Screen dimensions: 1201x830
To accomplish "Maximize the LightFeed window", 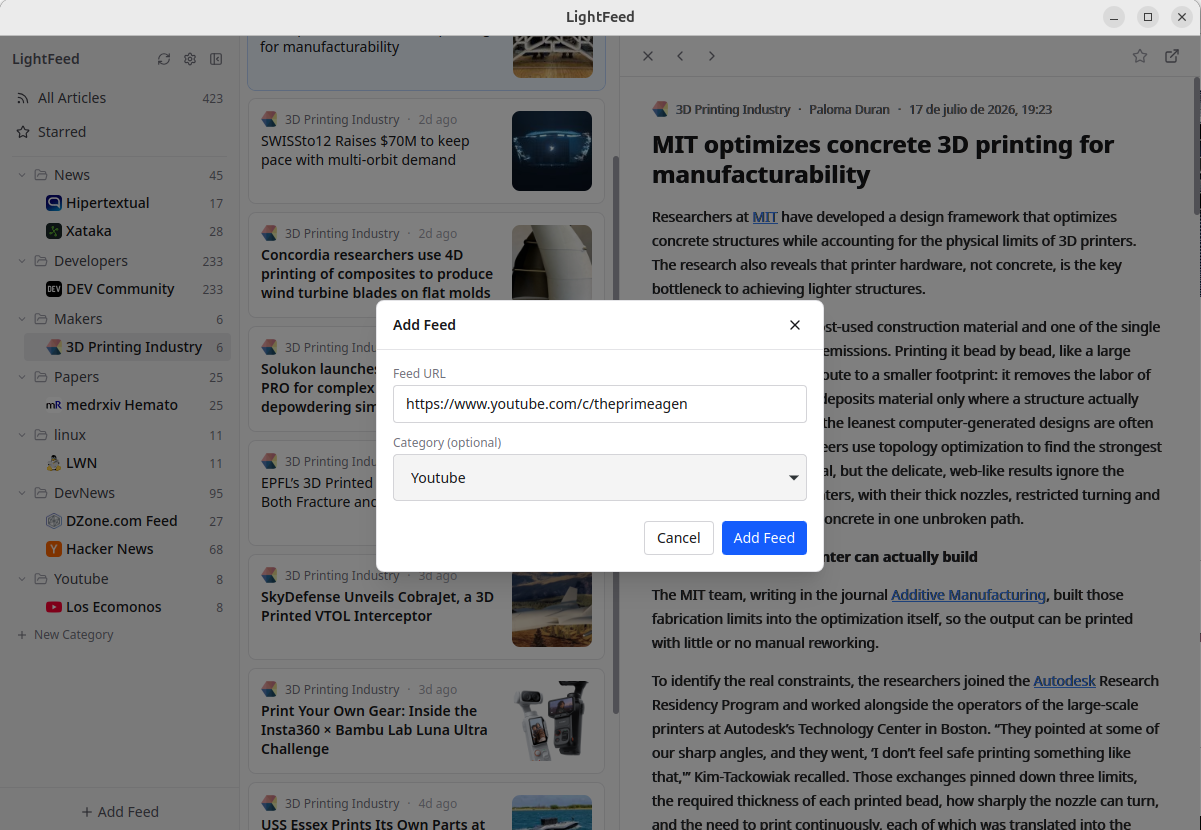I will tap(1148, 17).
